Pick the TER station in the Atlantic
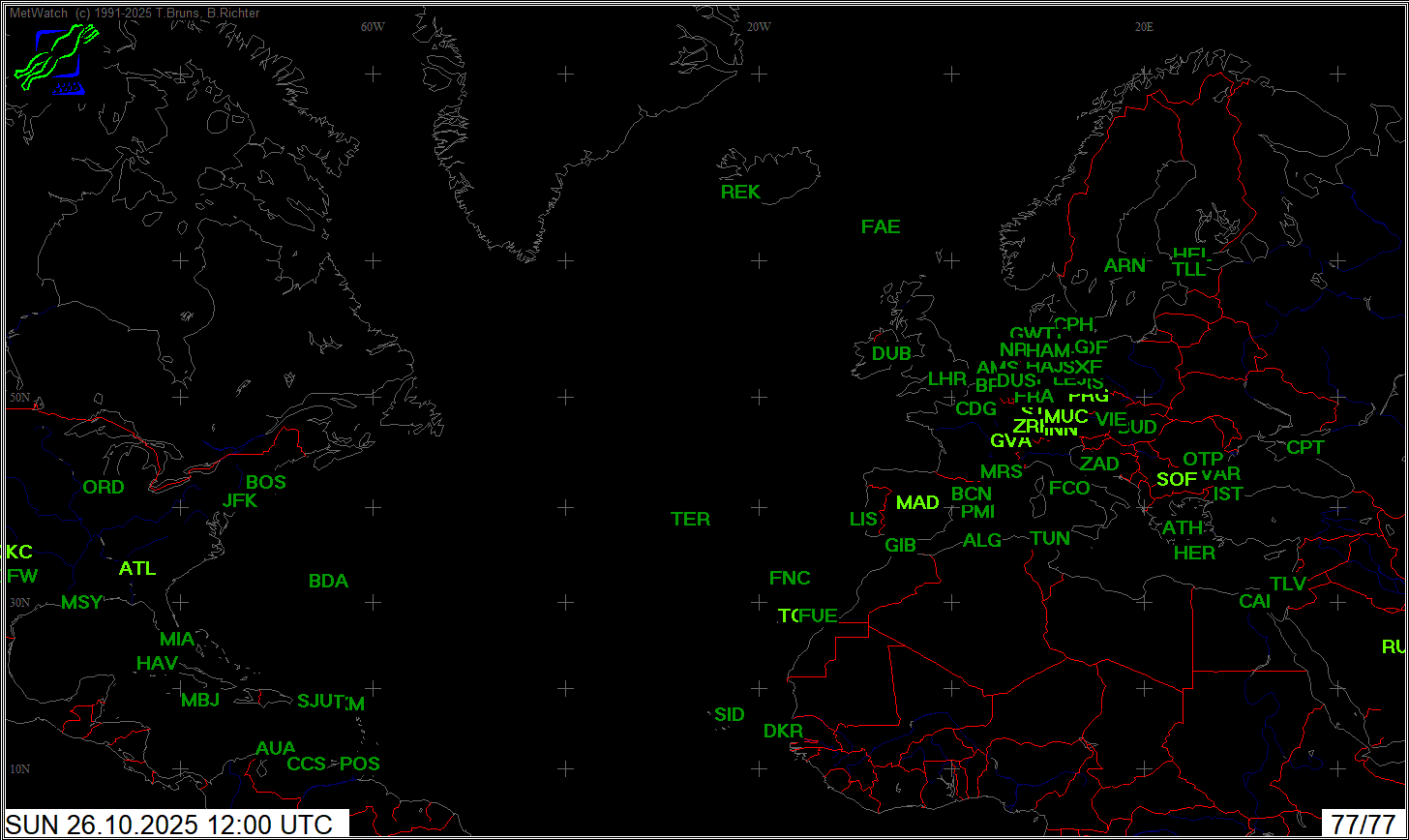The height and width of the screenshot is (840, 1409). click(690, 520)
